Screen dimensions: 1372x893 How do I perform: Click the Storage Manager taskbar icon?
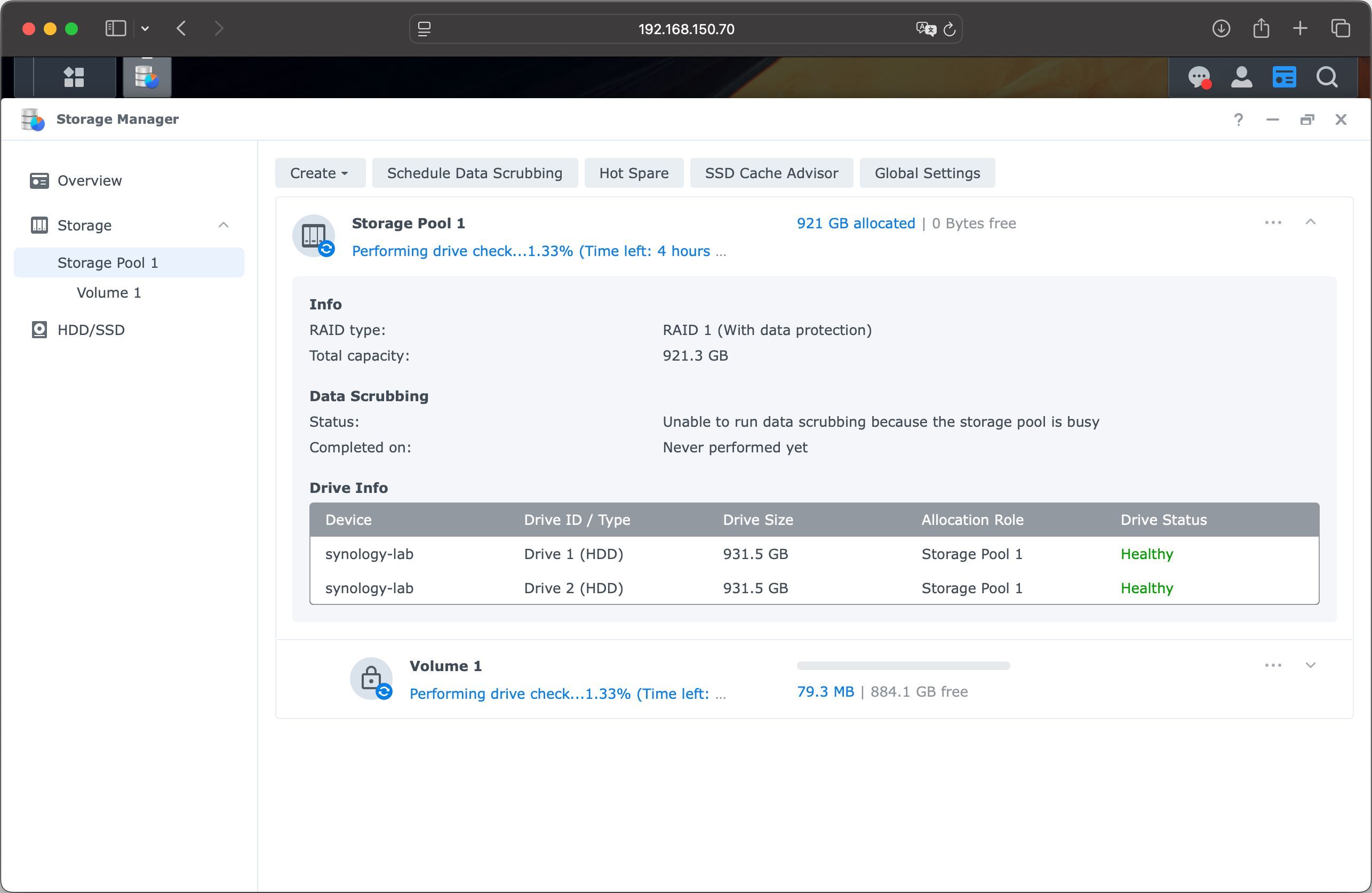tap(146, 77)
